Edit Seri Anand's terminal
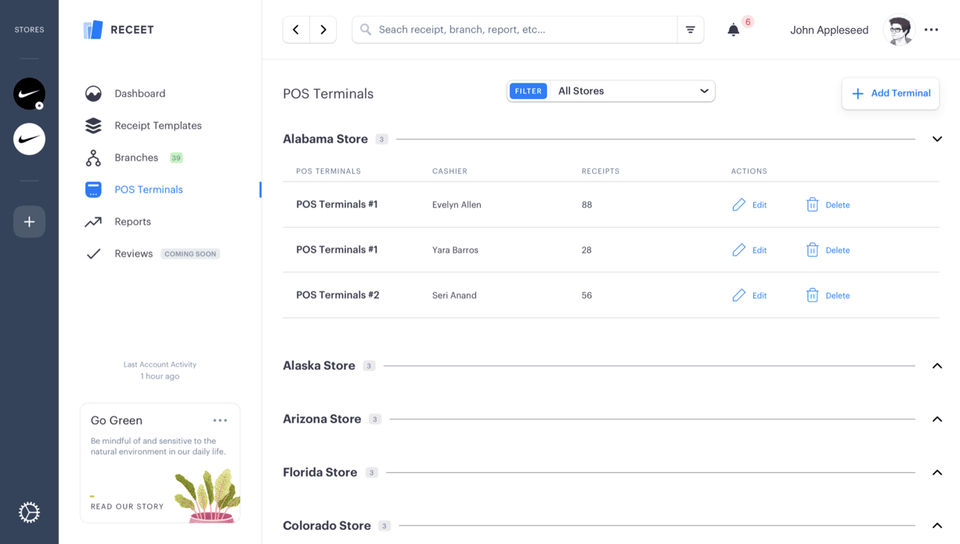 tap(749, 296)
